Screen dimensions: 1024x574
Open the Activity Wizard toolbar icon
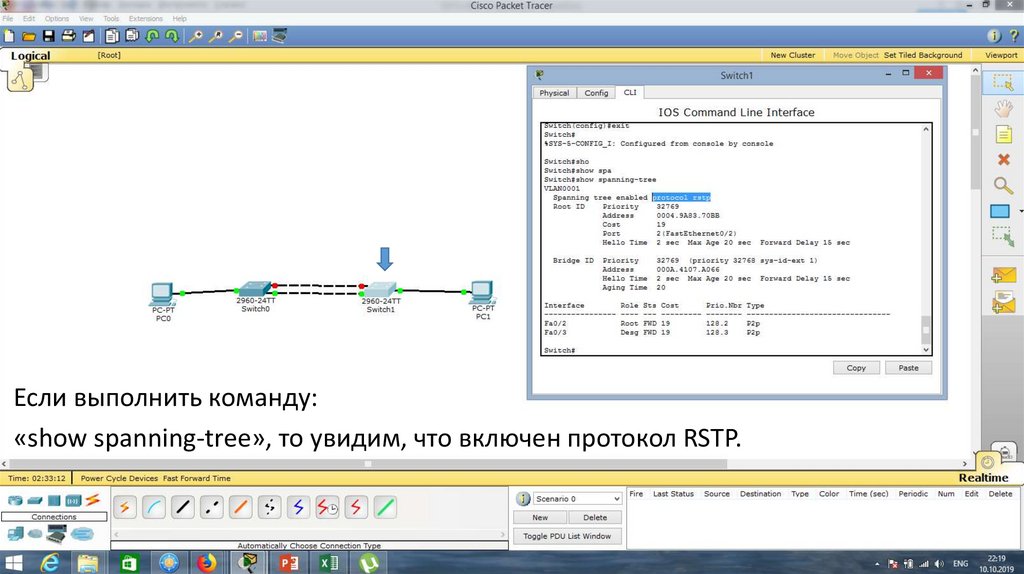coord(88,36)
